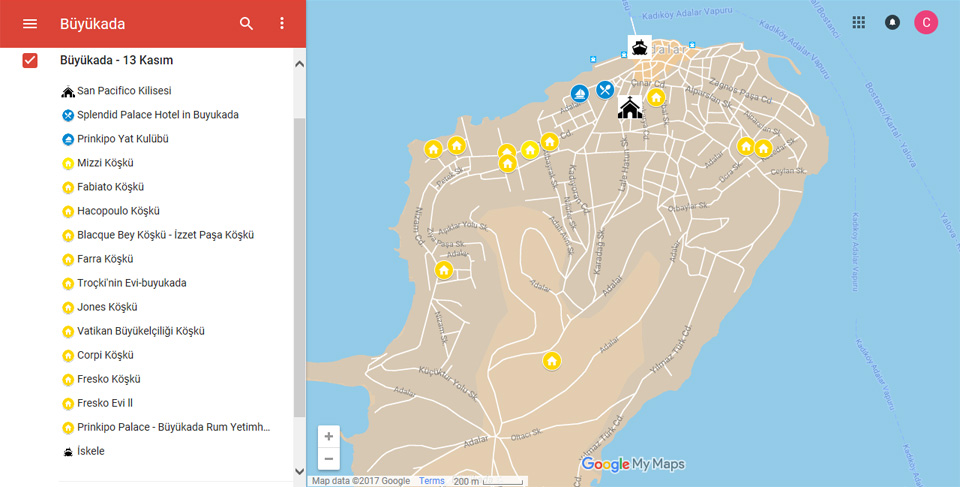
Task: Select Mizzi Köşkü entry
Action: click(105, 162)
